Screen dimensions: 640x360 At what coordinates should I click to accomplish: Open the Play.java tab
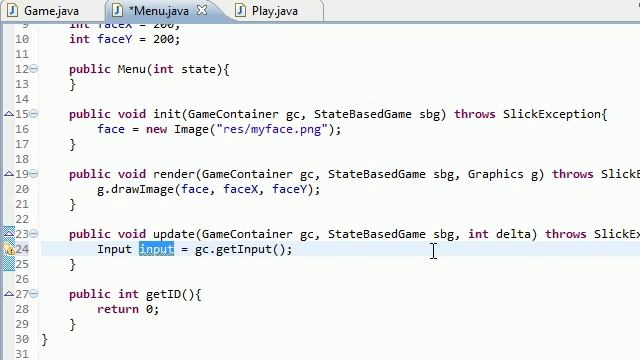pos(274,11)
